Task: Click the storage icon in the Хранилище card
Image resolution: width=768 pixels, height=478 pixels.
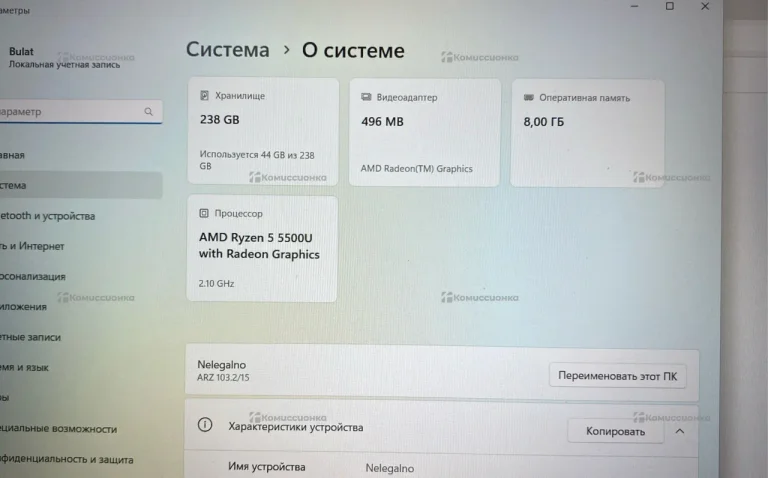Action: pyautogui.click(x=205, y=96)
